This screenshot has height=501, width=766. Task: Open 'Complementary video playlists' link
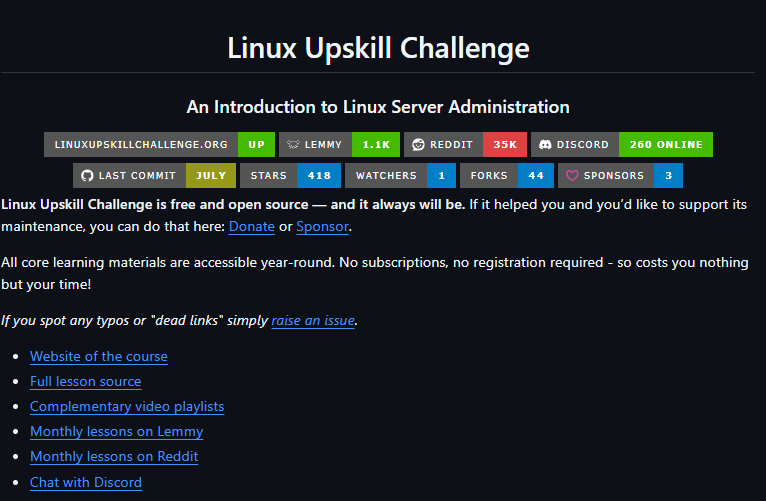point(127,406)
